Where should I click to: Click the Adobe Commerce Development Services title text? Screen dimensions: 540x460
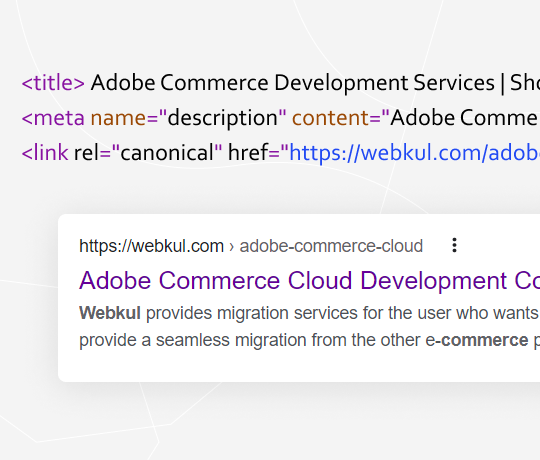[293, 83]
